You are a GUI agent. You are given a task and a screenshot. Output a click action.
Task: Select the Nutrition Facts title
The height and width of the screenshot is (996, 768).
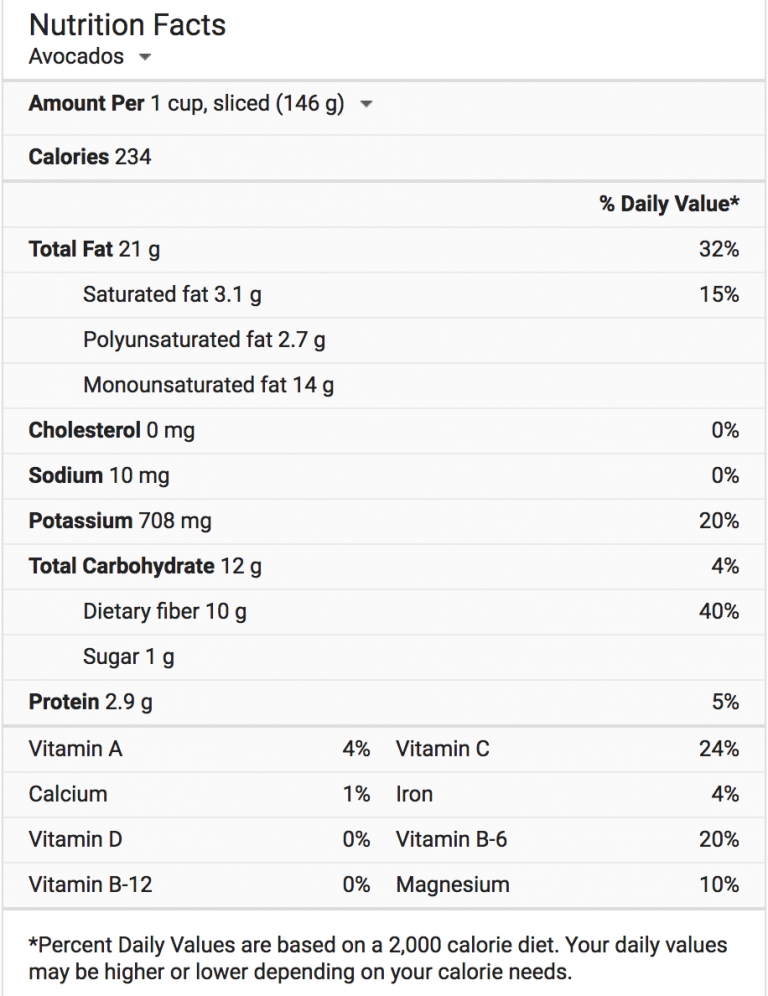click(127, 25)
